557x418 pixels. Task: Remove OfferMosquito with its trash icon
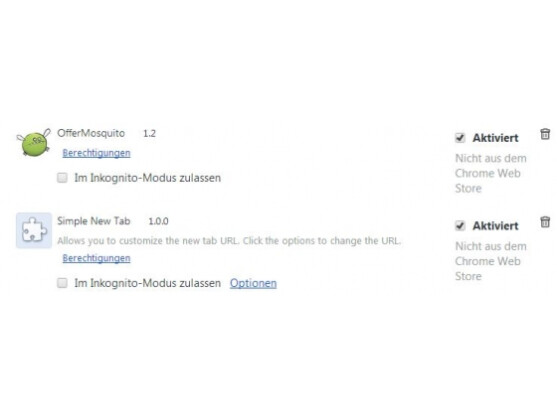tap(545, 134)
